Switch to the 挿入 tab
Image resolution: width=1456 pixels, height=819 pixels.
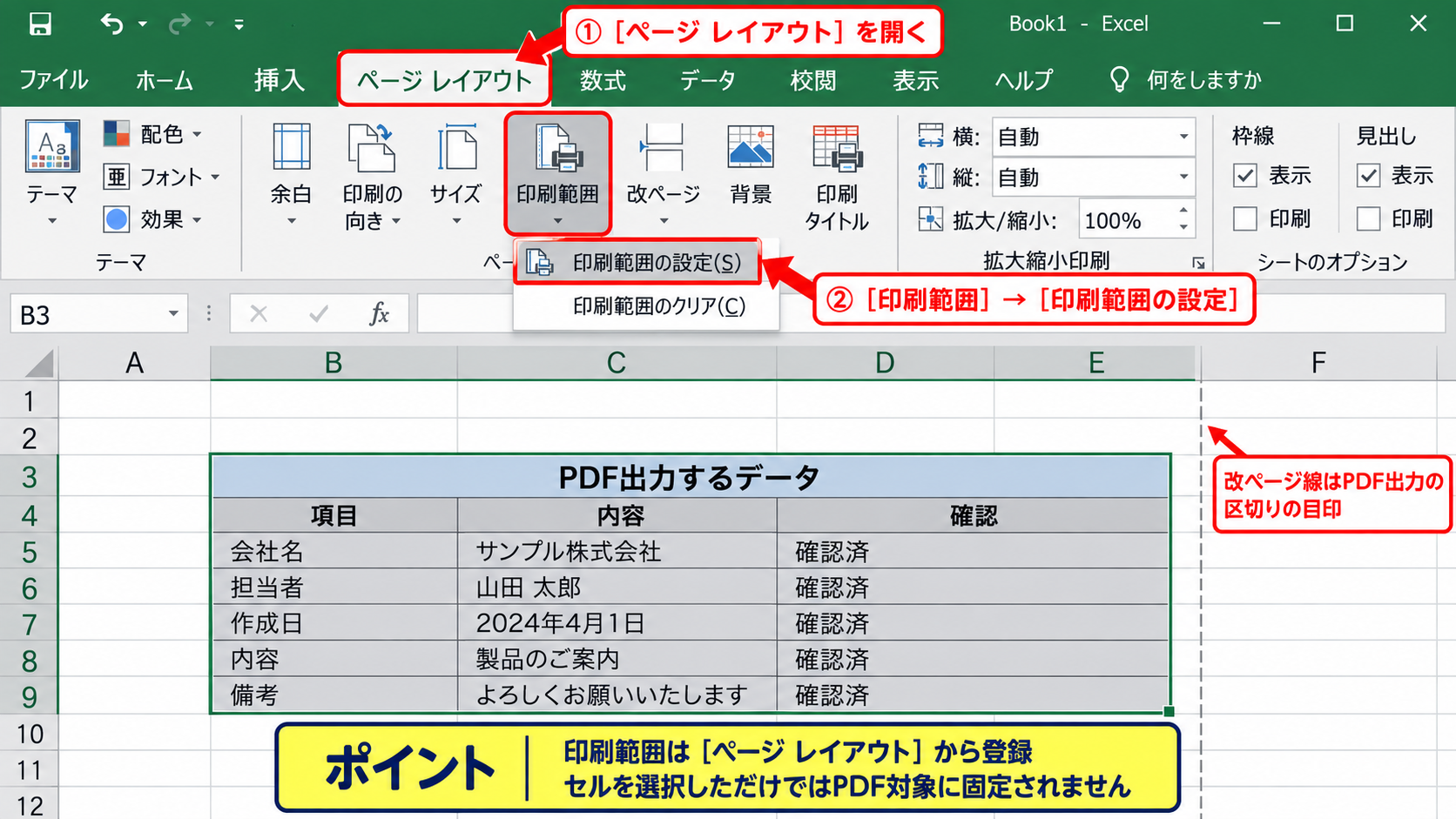(x=280, y=80)
